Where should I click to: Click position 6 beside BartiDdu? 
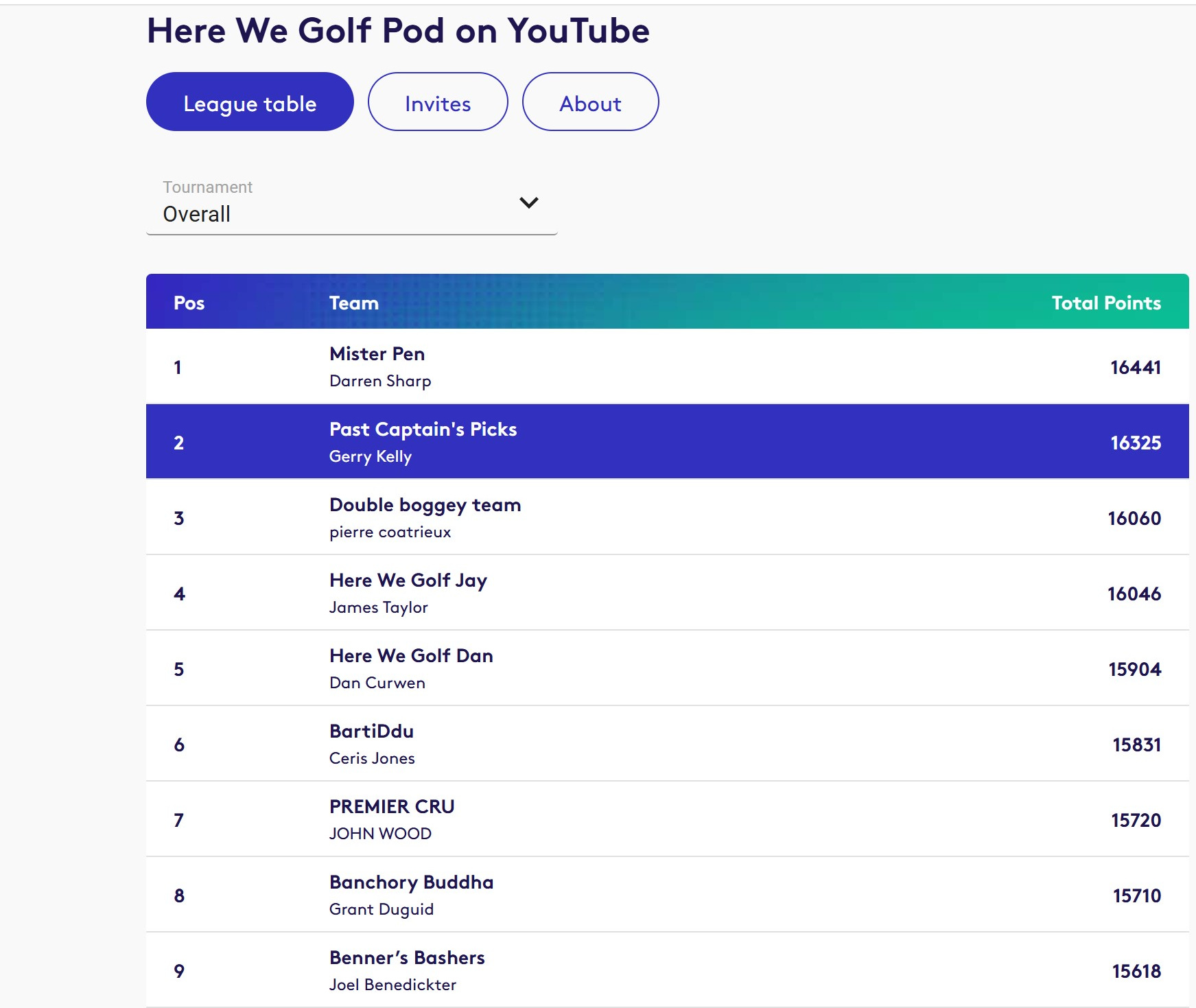(179, 745)
